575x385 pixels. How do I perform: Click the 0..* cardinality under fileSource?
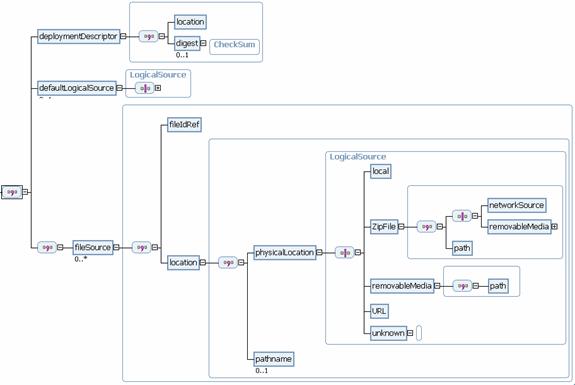pos(81,259)
